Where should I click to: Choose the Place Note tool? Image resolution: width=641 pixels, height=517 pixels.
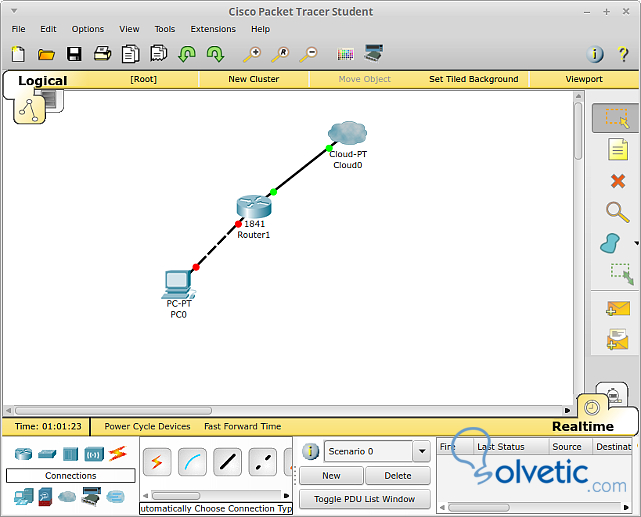pyautogui.click(x=618, y=149)
